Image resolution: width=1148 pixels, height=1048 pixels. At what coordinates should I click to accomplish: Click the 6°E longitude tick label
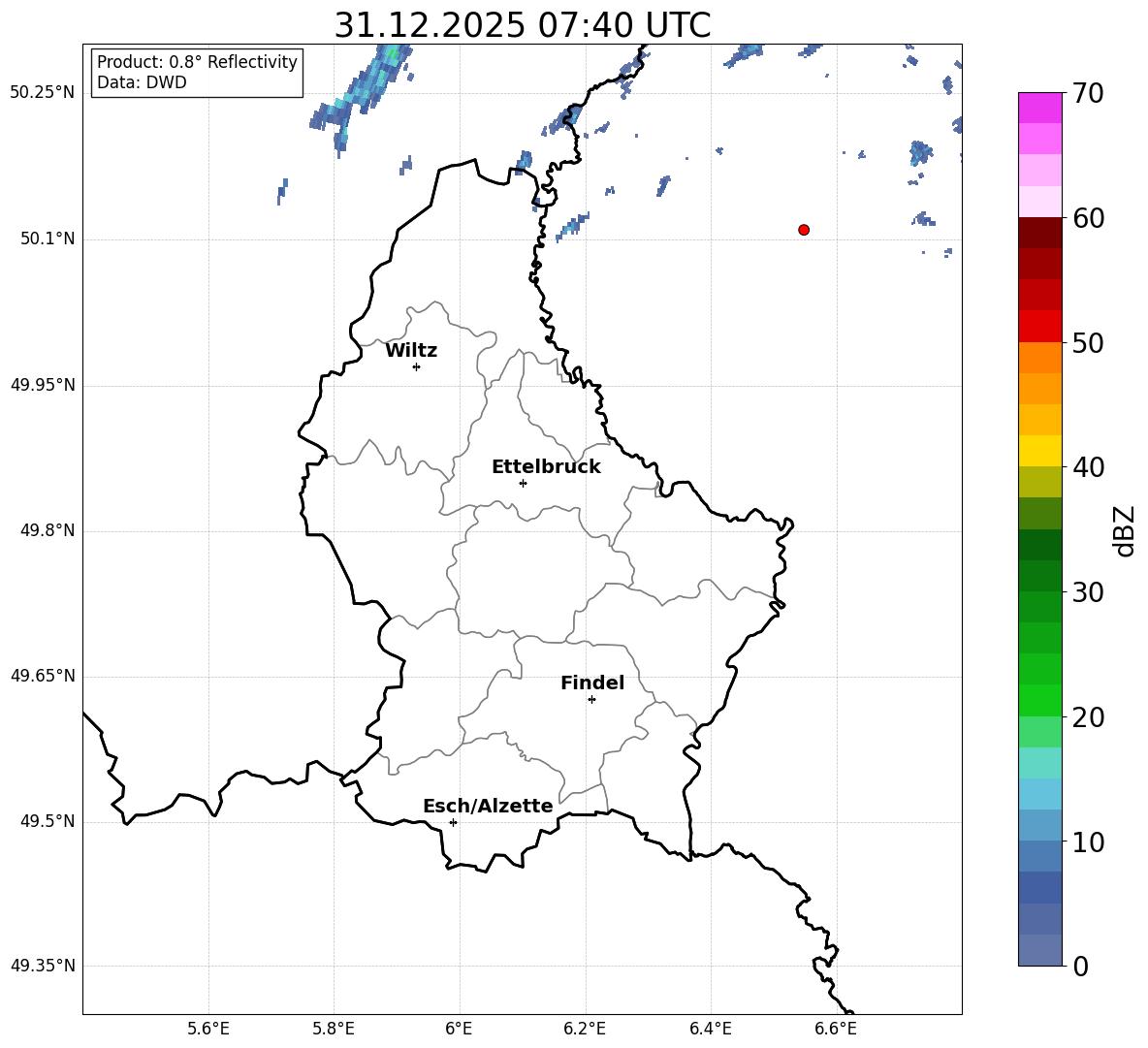(459, 1029)
